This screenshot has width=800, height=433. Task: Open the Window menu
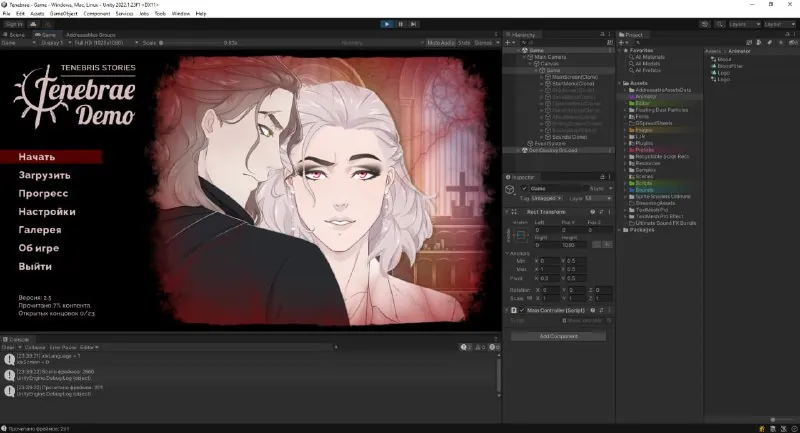click(x=181, y=14)
